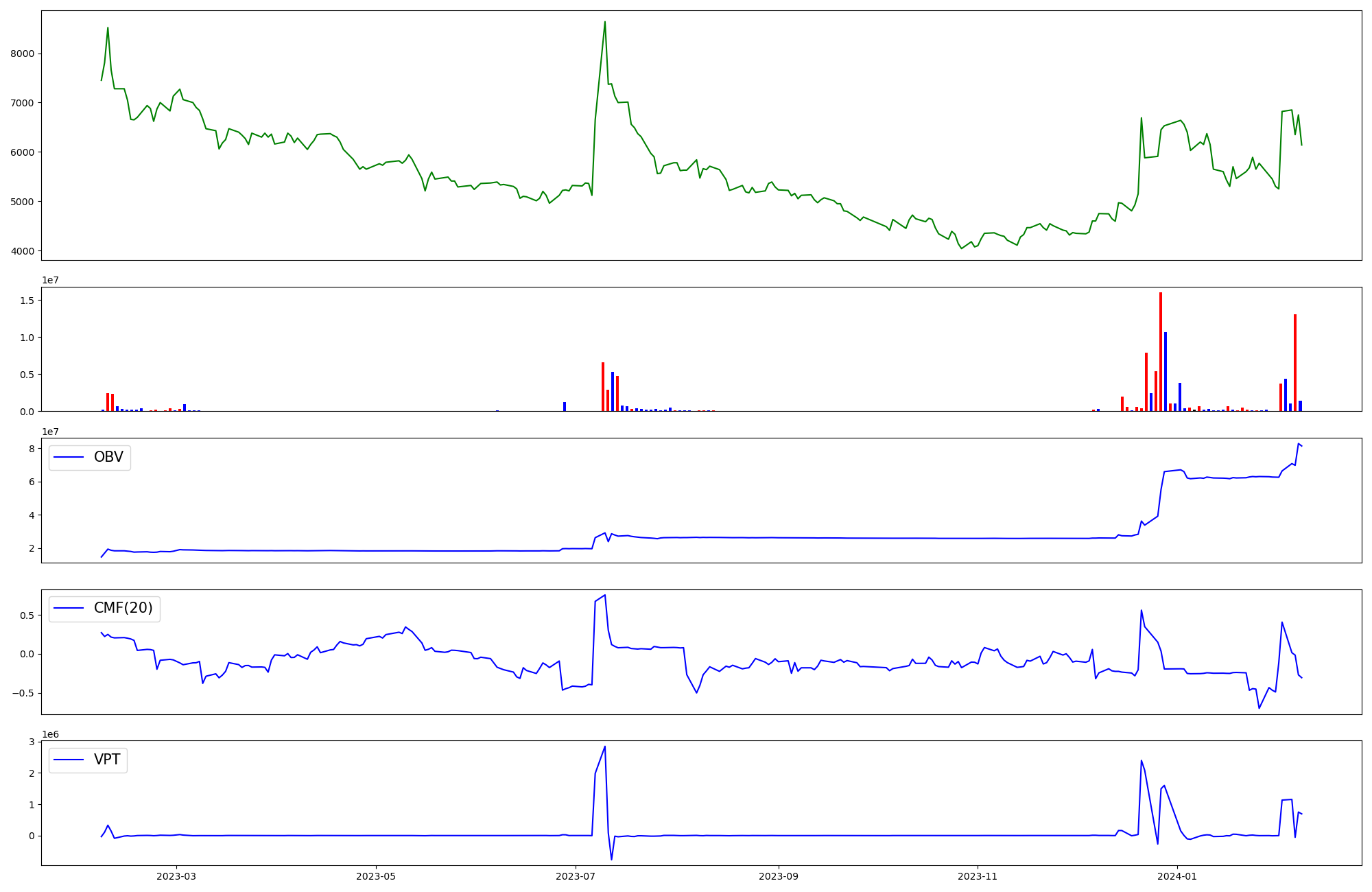
Task: Click the 2023-03 x-axis date label
Action: (176, 876)
